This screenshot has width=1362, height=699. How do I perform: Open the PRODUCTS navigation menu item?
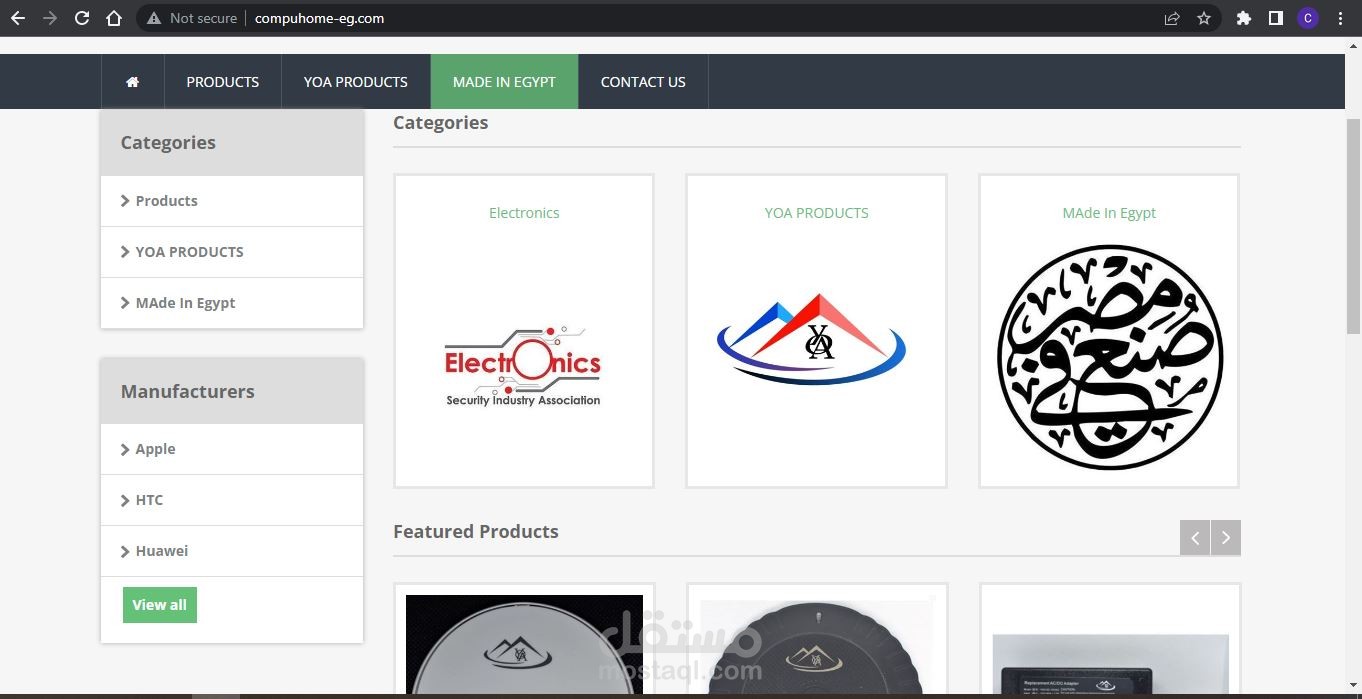coord(223,82)
